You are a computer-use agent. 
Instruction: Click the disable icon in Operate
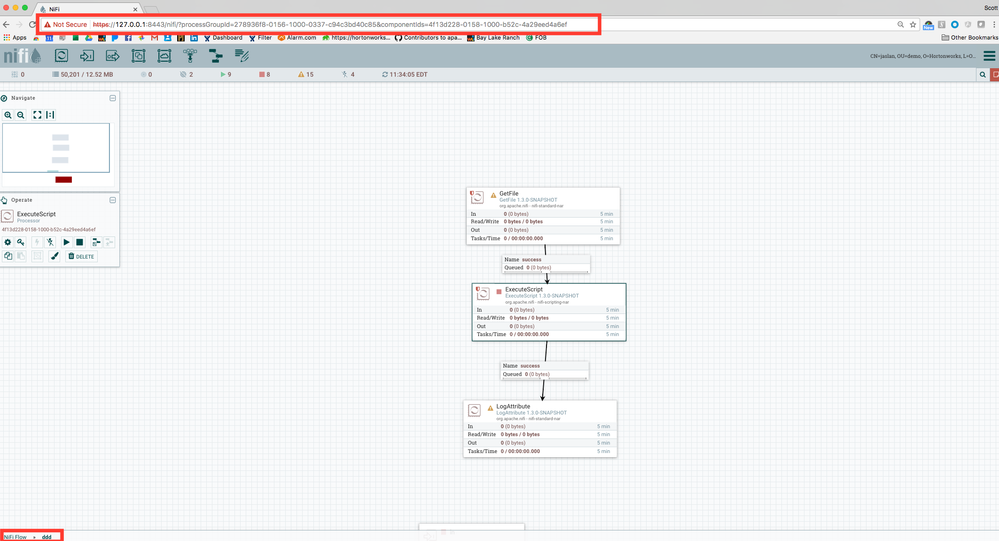pos(50,242)
